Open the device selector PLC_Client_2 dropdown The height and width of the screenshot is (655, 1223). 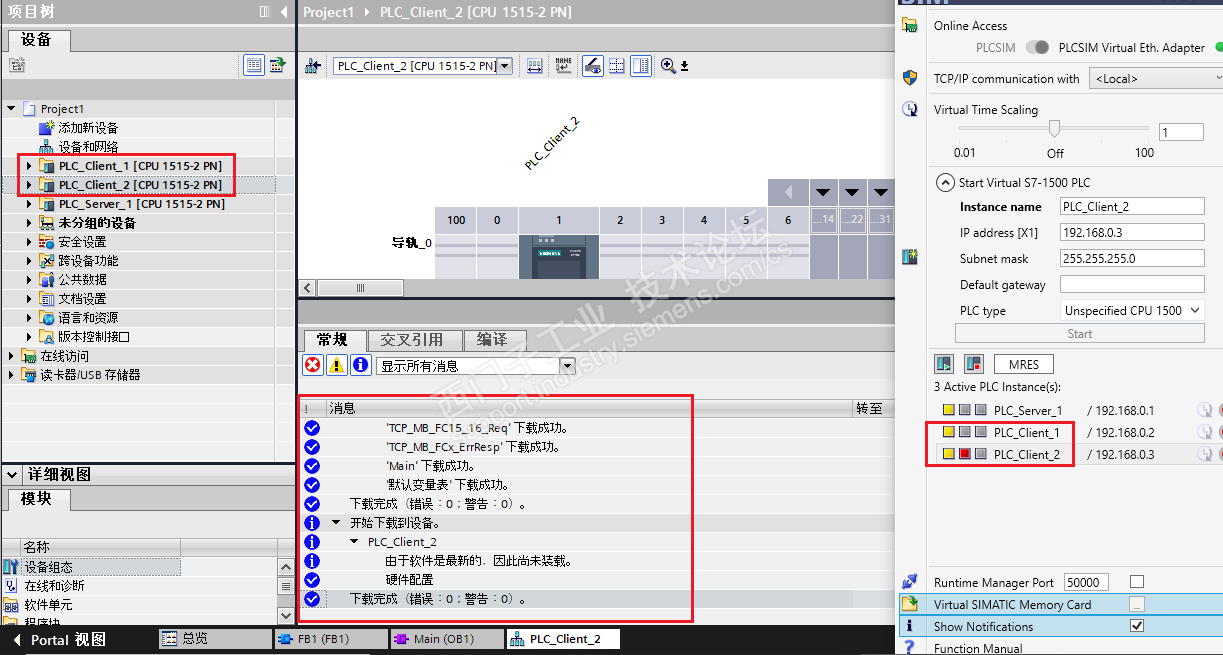click(x=505, y=66)
